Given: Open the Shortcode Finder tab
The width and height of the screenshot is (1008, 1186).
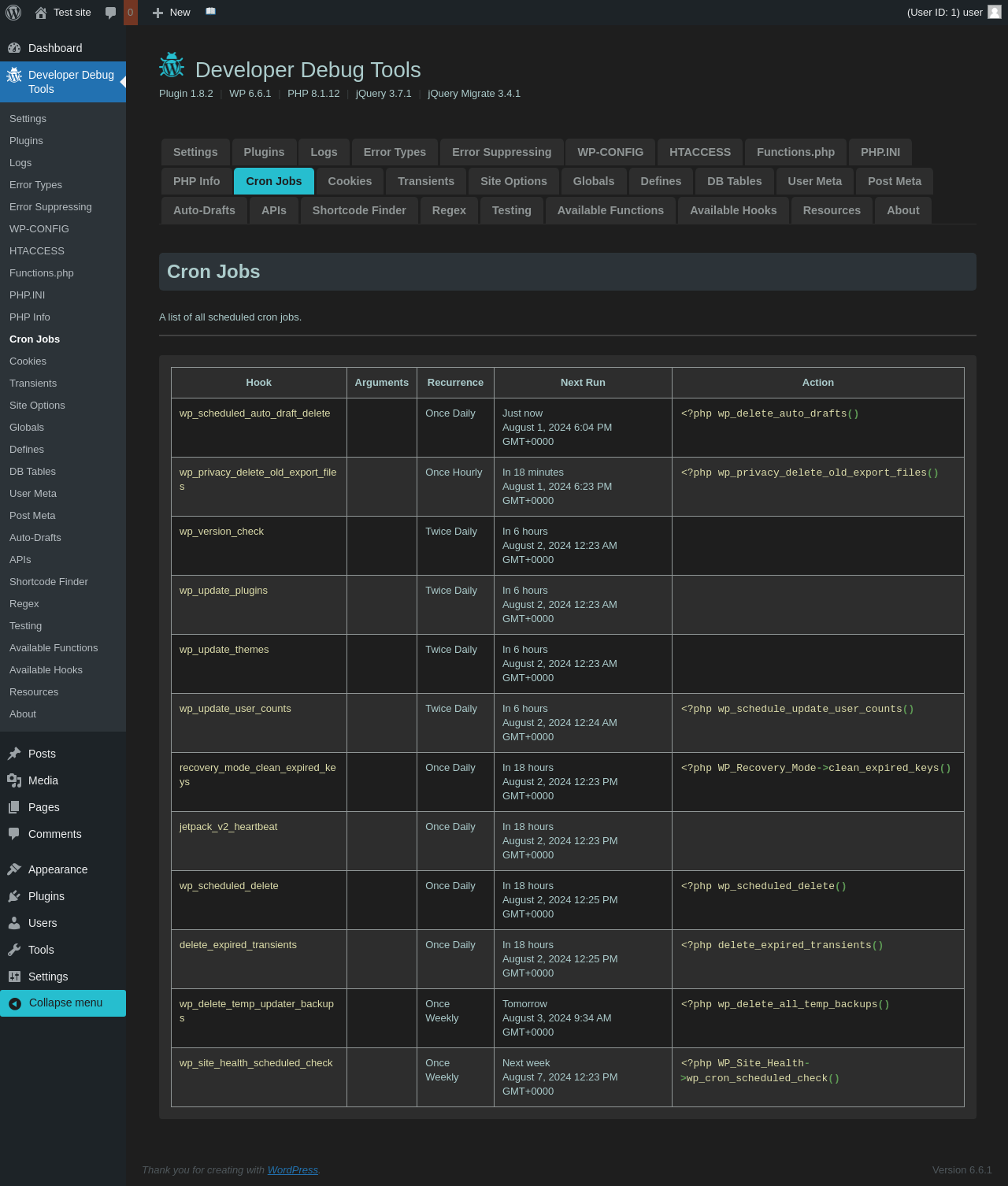Looking at the screenshot, I should tap(358, 210).
